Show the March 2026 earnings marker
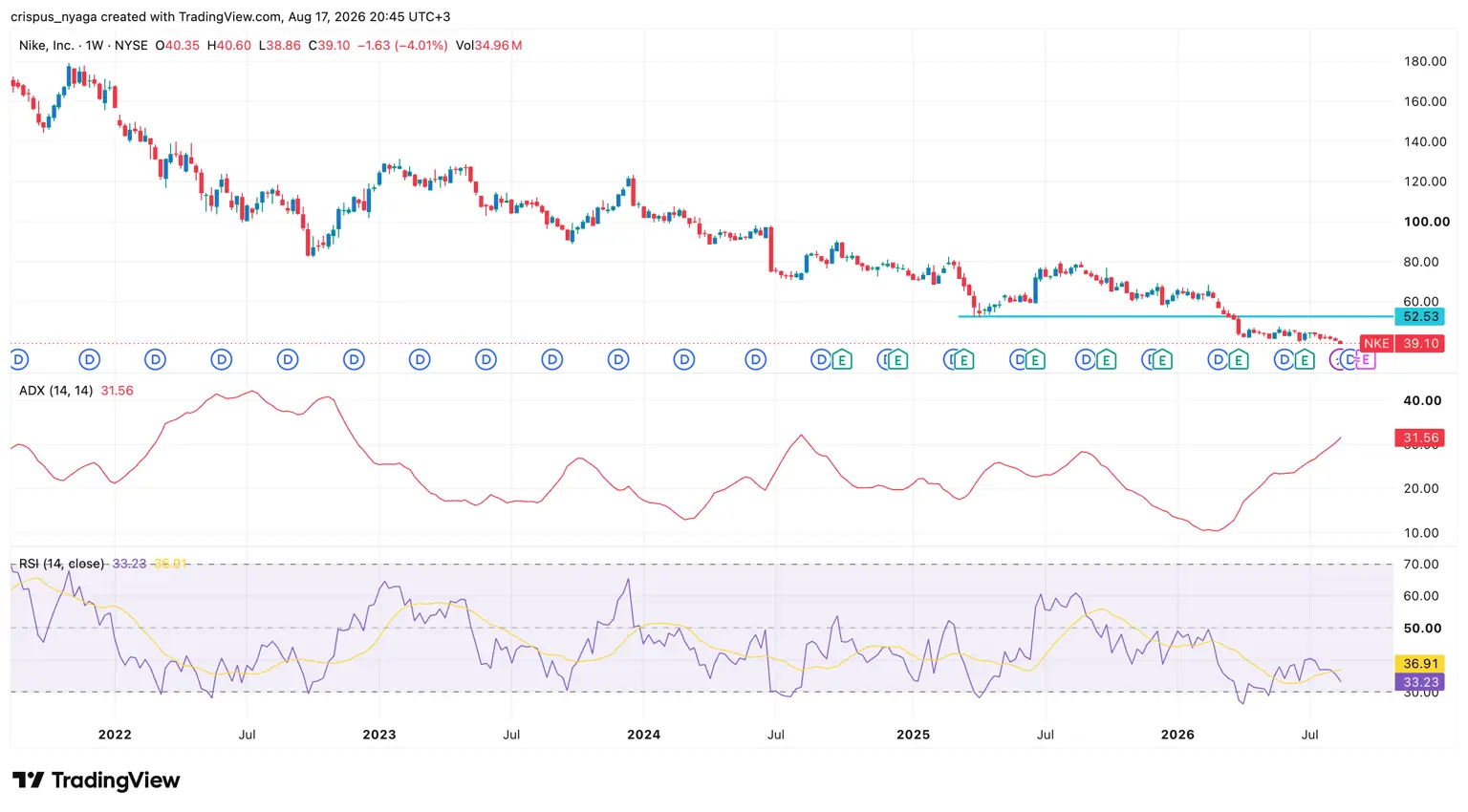 pyautogui.click(x=1238, y=360)
